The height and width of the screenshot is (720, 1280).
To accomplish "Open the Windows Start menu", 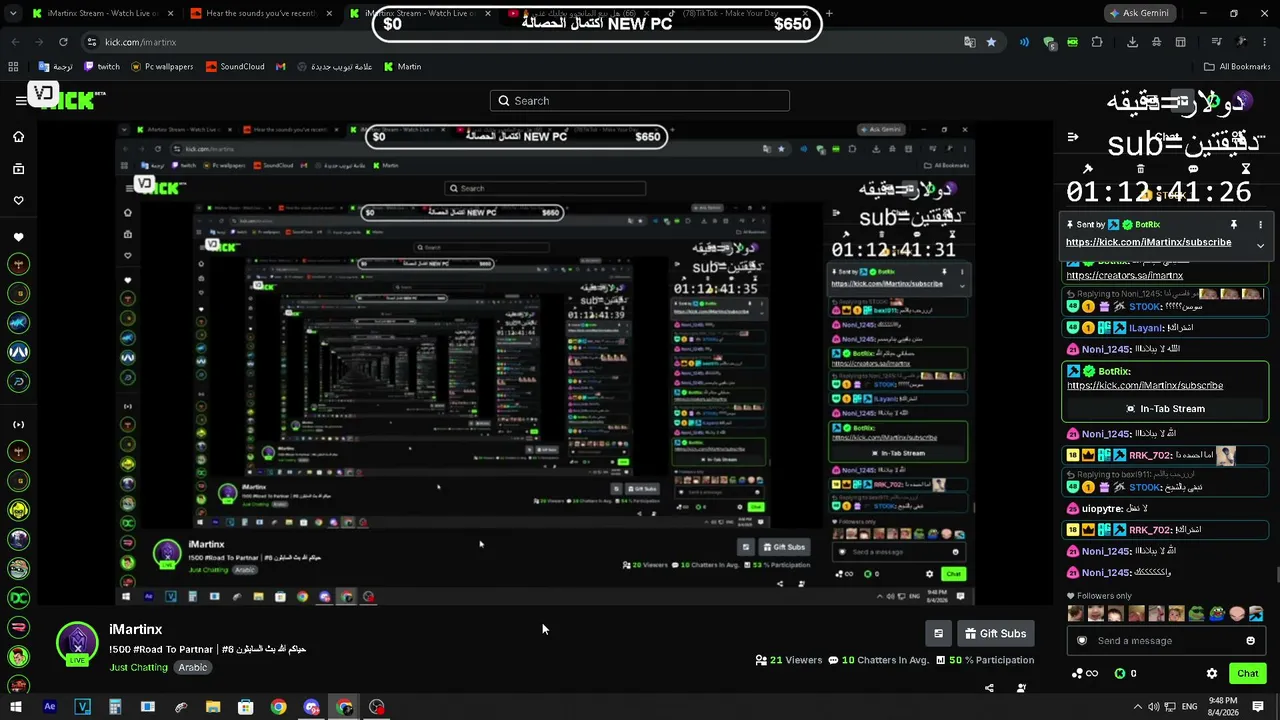I will click(16, 707).
